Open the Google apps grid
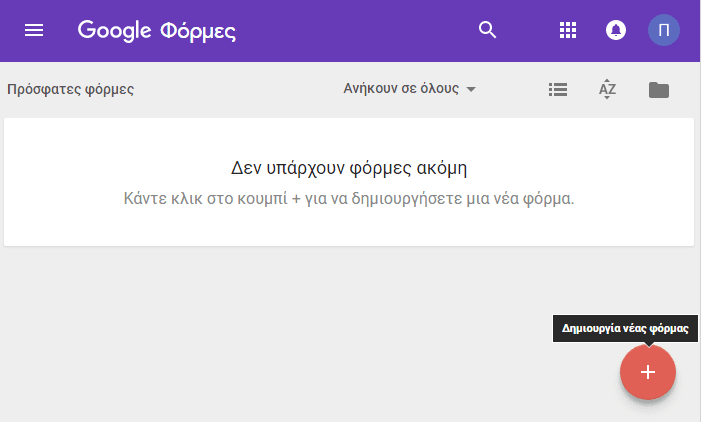The image size is (701, 422). click(568, 30)
